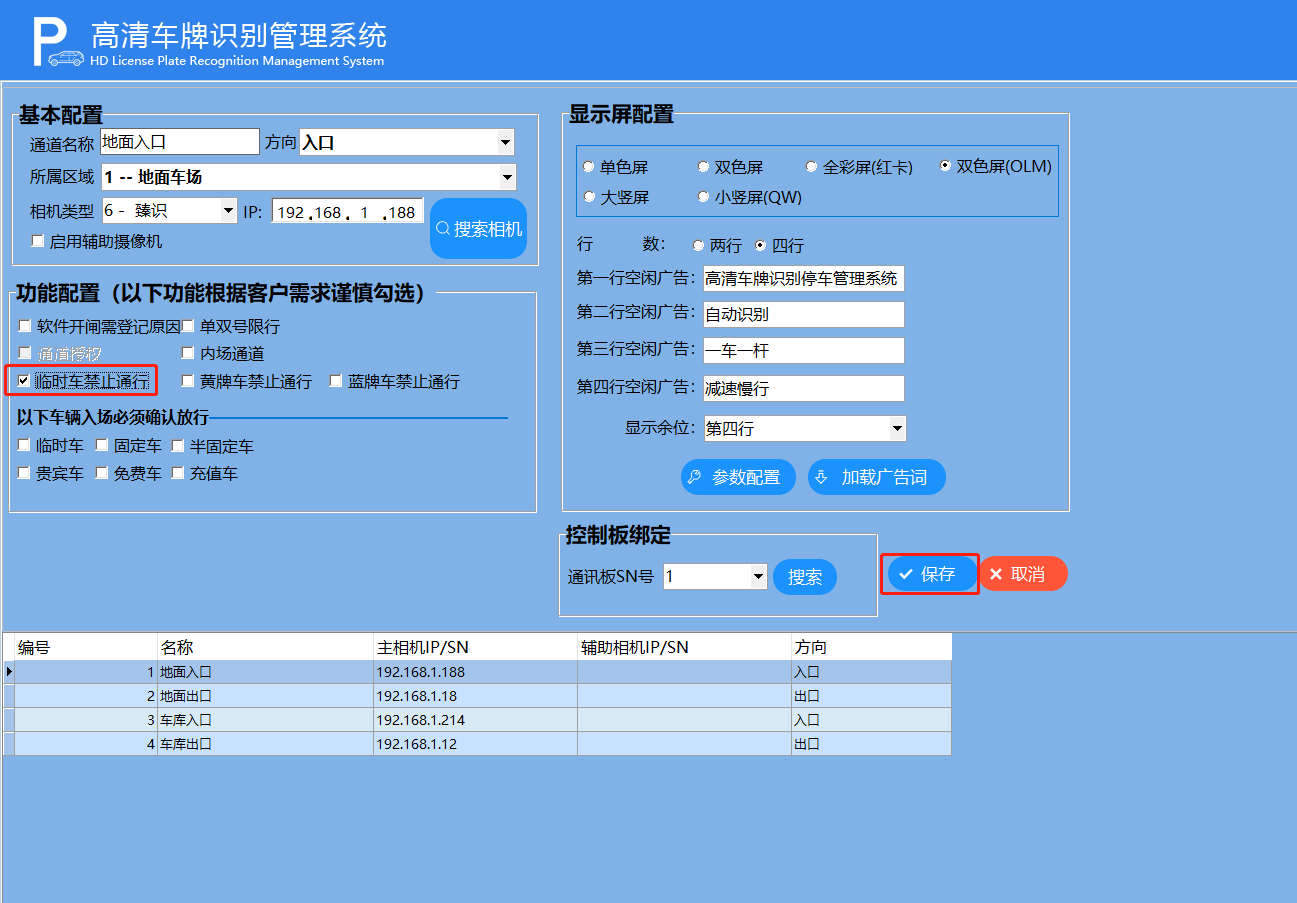Screen dimensions: 1297x903
Task: Select 单色屏 radio button
Action: pyautogui.click(x=588, y=167)
